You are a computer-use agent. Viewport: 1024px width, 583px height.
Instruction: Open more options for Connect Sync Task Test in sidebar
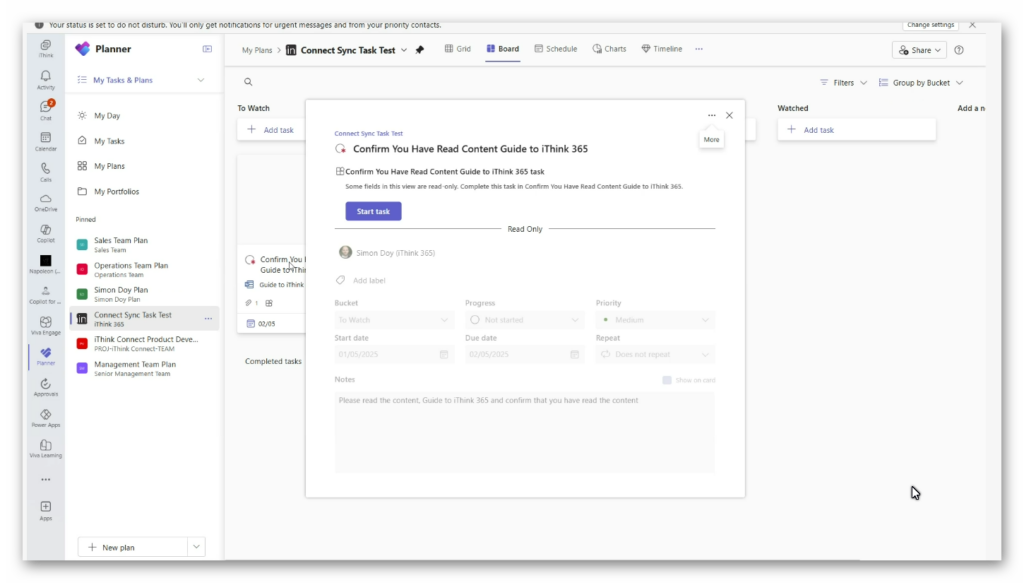(208, 319)
